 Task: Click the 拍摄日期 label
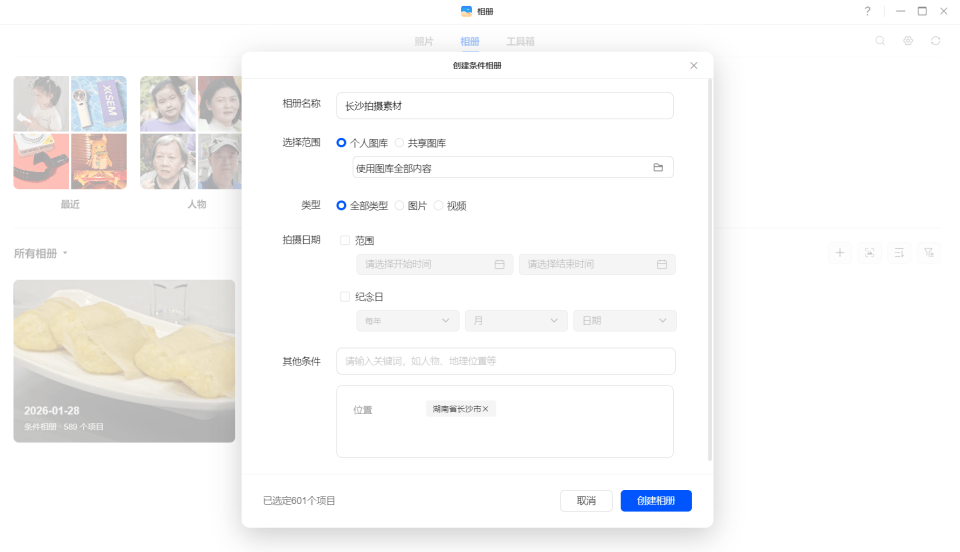tap(301, 240)
